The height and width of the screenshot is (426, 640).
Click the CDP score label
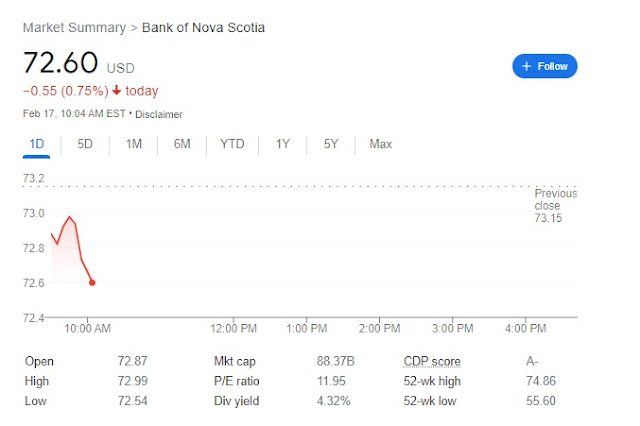[x=431, y=361]
